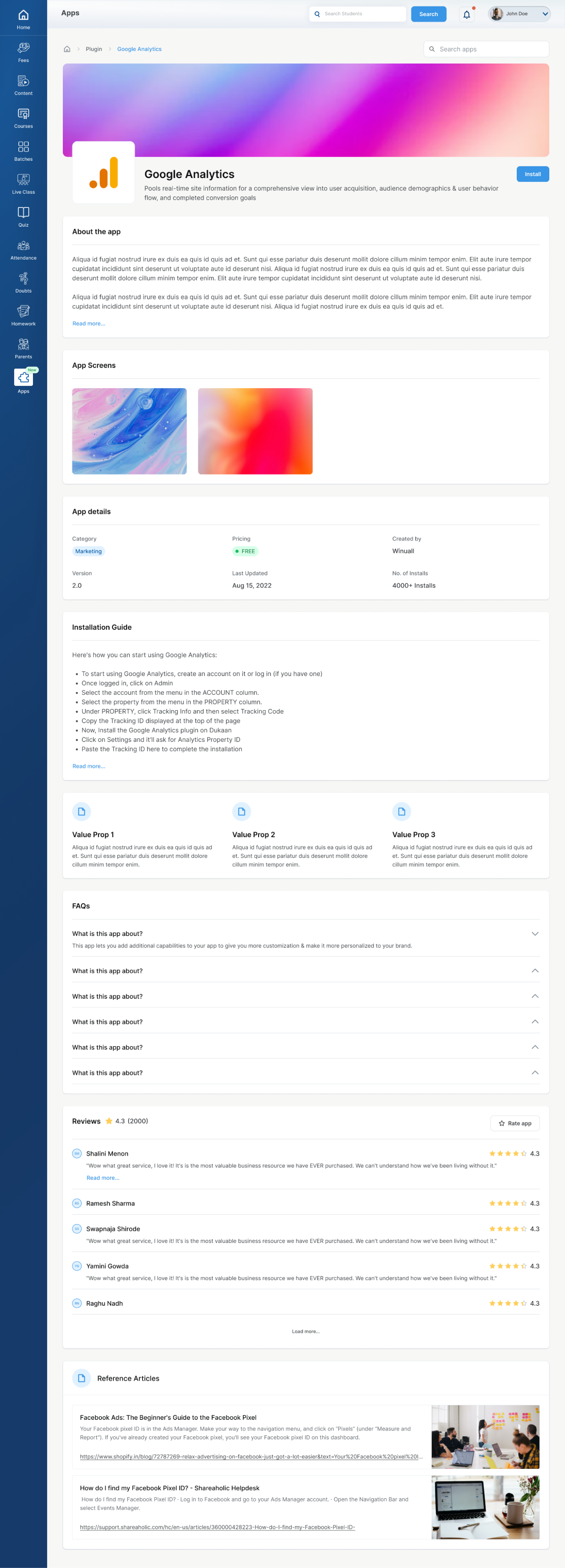Click Ramesh Sharma's avatar icon

coord(77,1203)
